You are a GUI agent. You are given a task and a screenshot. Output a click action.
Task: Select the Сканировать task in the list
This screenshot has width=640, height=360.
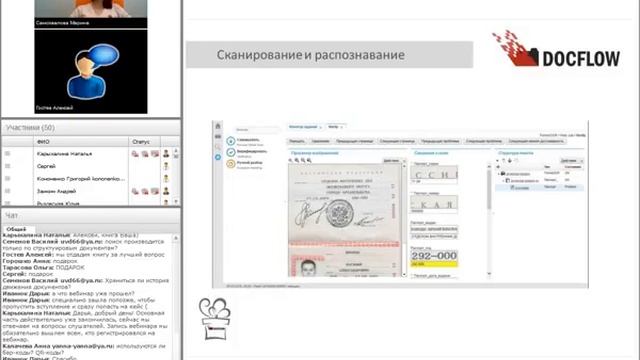(x=248, y=140)
